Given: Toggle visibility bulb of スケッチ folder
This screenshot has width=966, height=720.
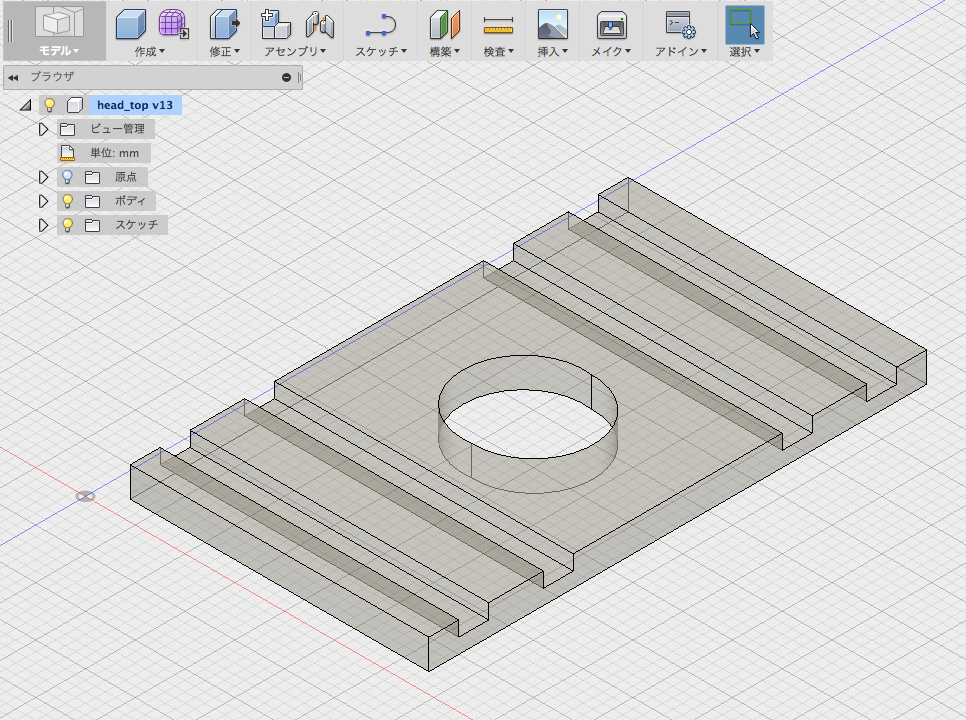Looking at the screenshot, I should click(67, 225).
